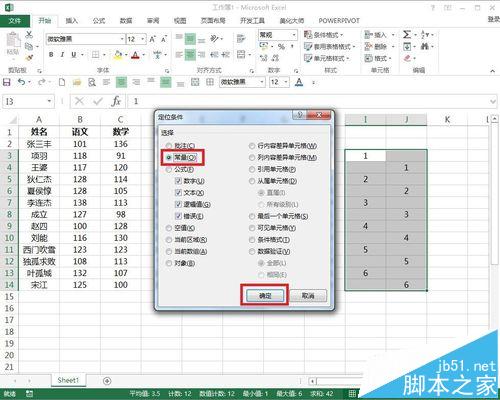Click the percent style icon
The width and height of the screenshot is (500, 400).
[281, 47]
